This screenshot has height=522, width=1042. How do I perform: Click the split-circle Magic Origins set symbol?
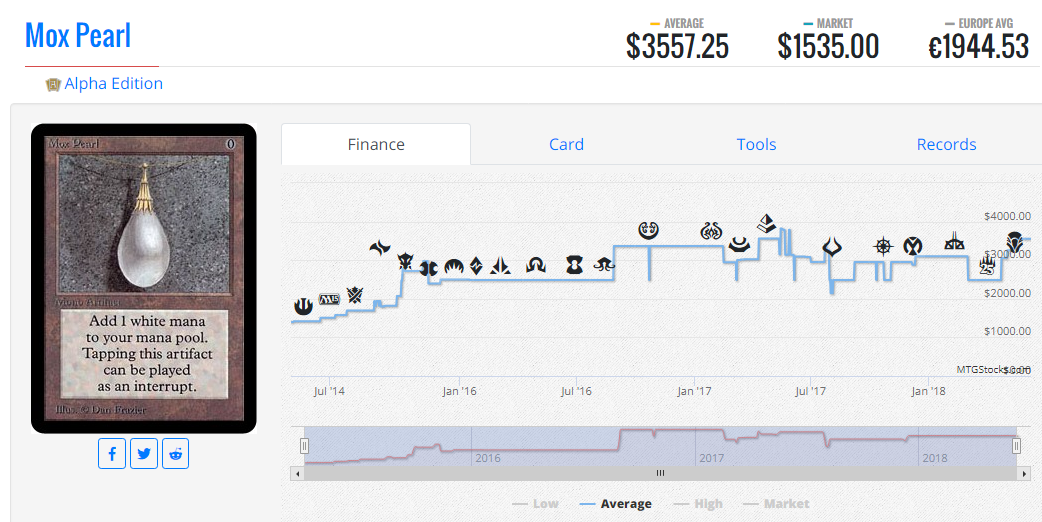tap(429, 269)
